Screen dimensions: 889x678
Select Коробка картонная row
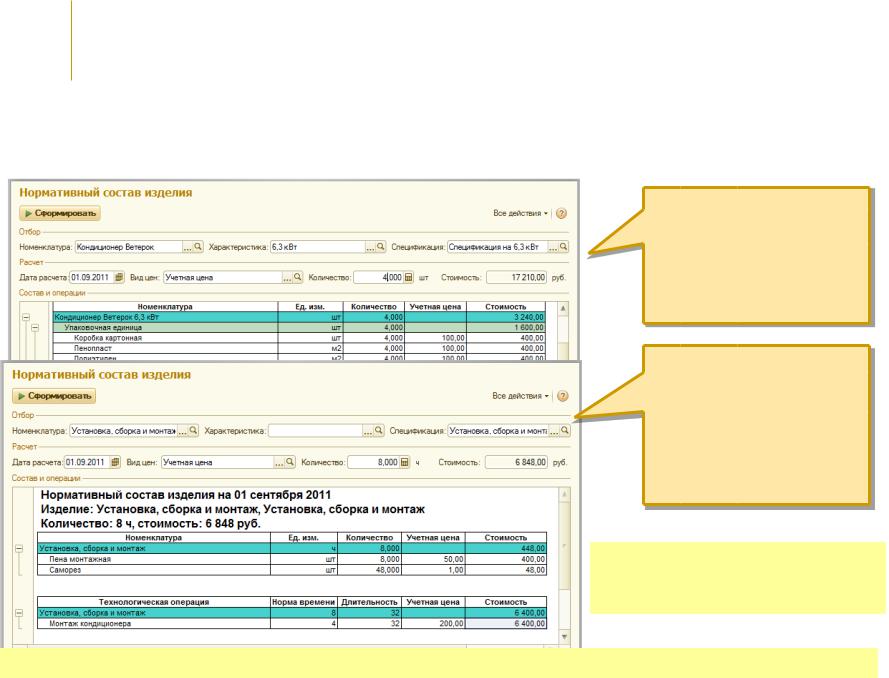[299, 338]
